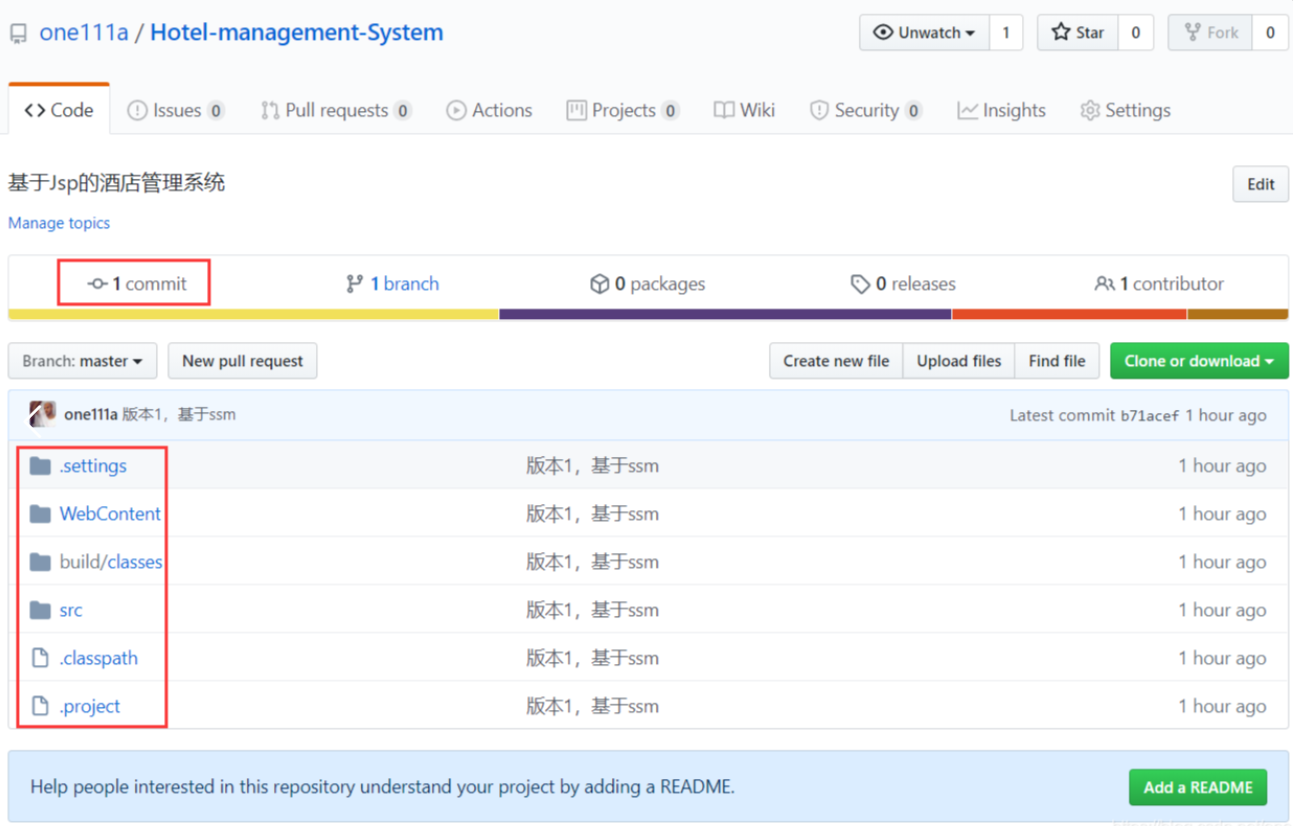This screenshot has width=1293, height=826.
Task: Open the Unwatch dropdown
Action: (x=925, y=32)
